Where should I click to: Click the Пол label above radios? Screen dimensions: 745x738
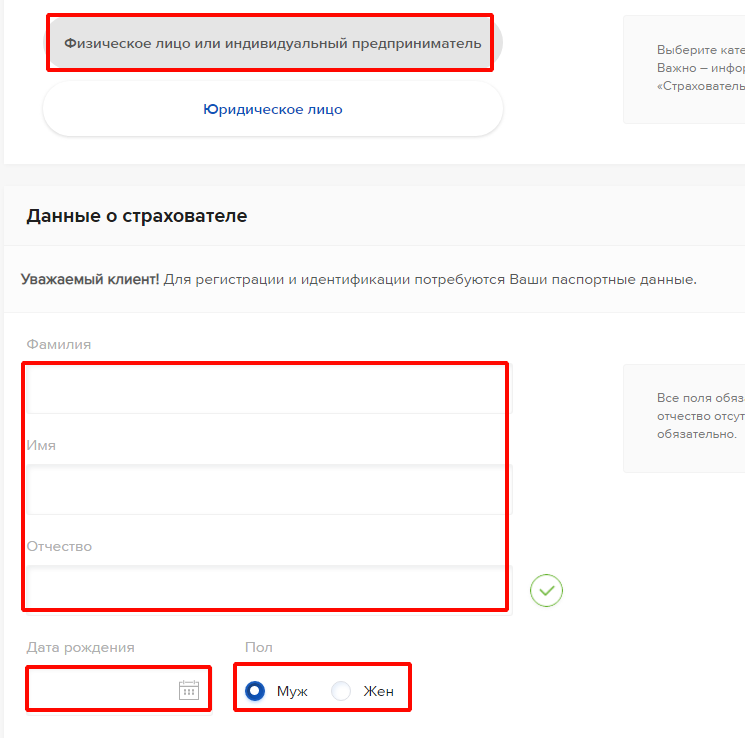pyautogui.click(x=258, y=647)
